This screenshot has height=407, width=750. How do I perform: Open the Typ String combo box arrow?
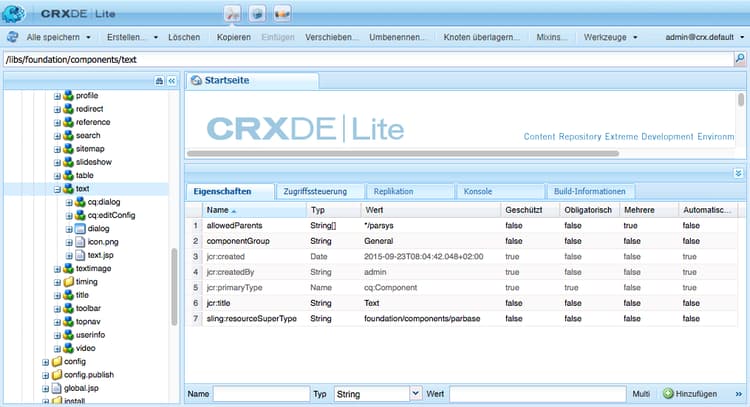415,394
